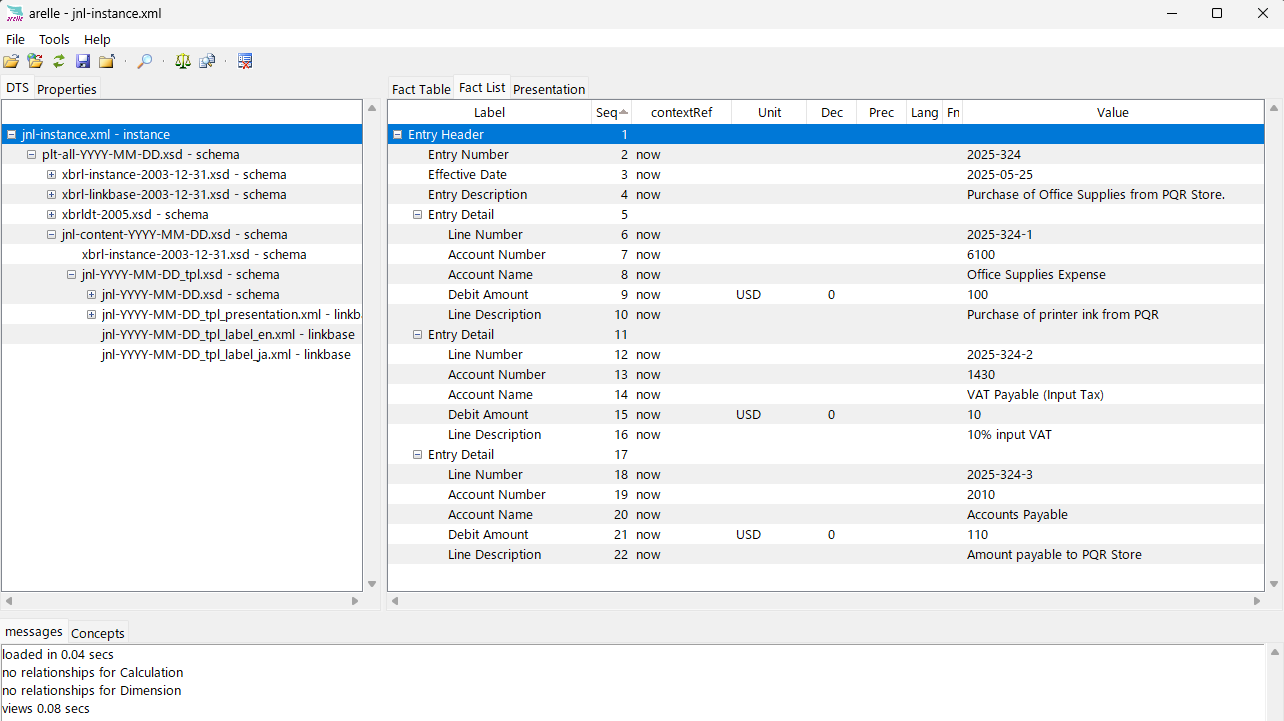The width and height of the screenshot is (1284, 721).
Task: Collapse the Entry Header row
Action: (x=397, y=134)
